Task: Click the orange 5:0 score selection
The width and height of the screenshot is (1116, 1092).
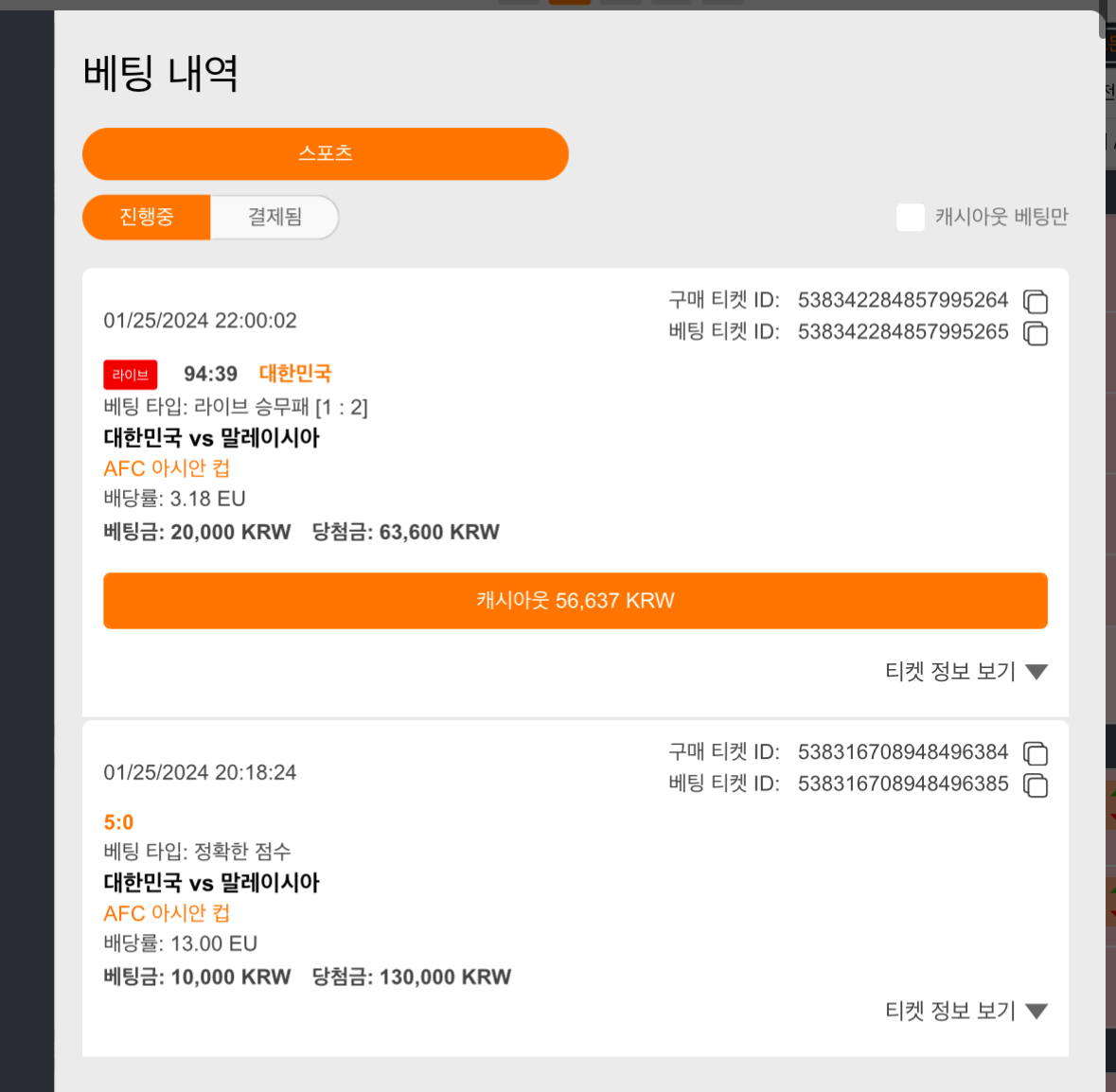Action: pos(118,822)
